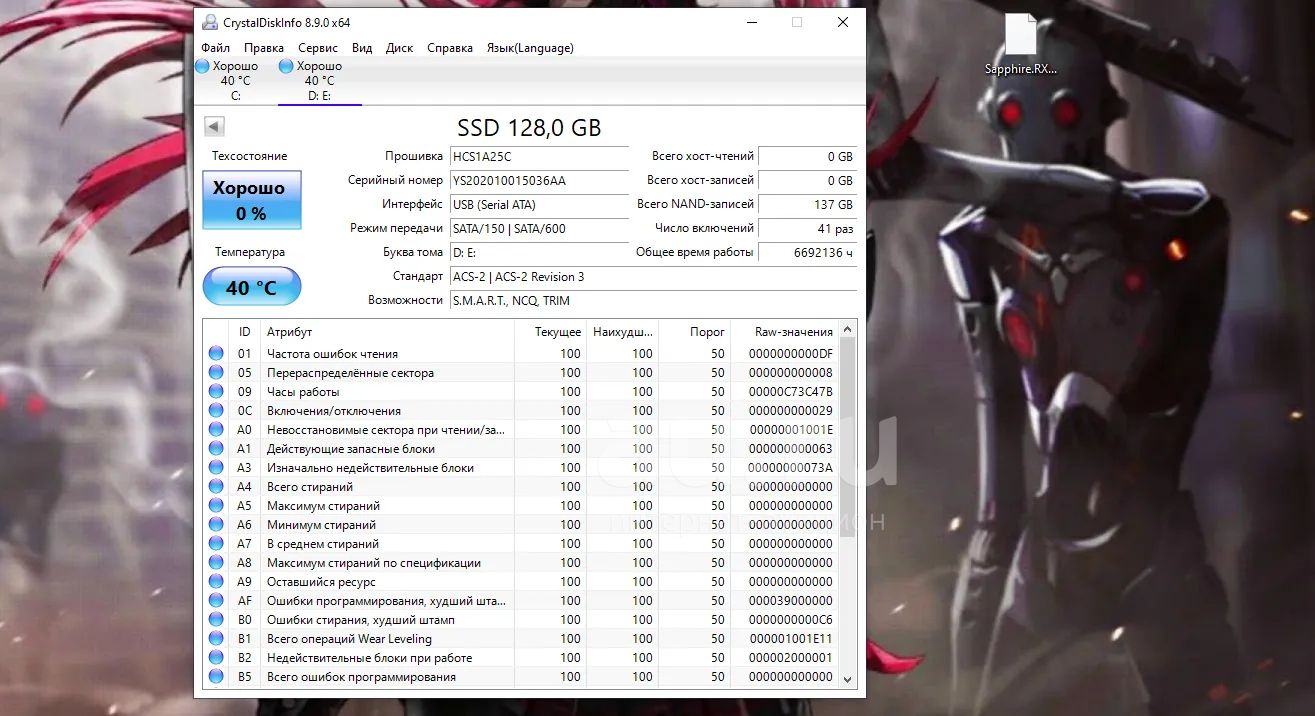
Task: Click the previous disk arrow button
Action: tap(214, 126)
